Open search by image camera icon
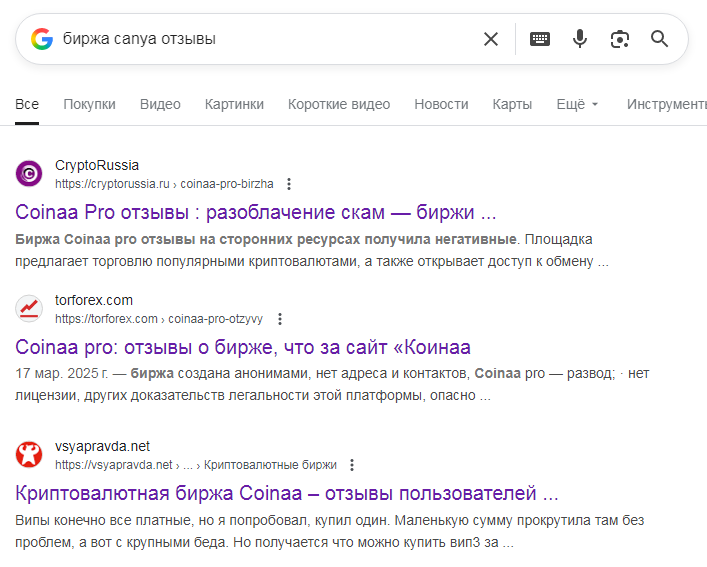 [x=620, y=39]
